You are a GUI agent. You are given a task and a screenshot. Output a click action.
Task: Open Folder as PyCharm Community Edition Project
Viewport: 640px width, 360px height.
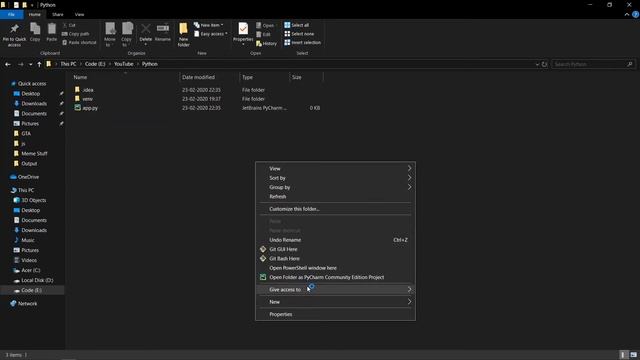(336, 278)
